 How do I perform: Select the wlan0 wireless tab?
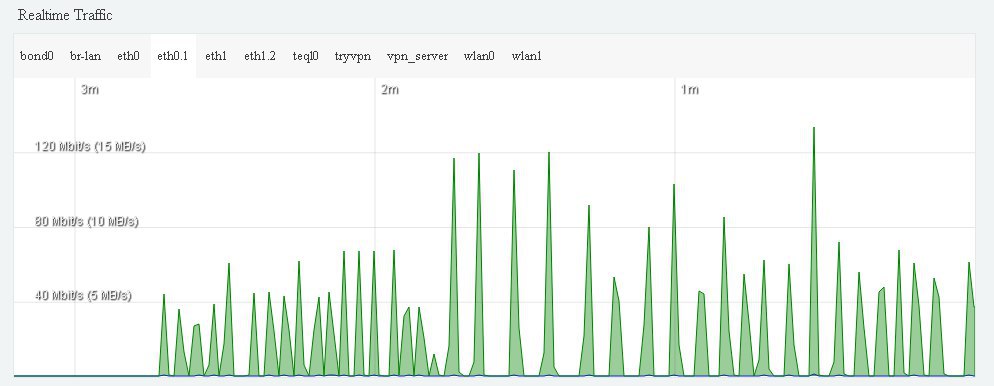click(479, 56)
